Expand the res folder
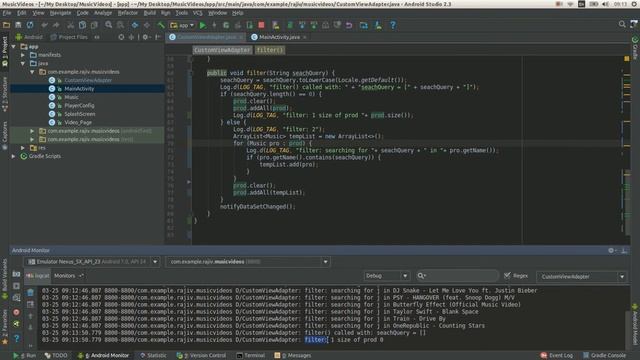 (x=23, y=148)
